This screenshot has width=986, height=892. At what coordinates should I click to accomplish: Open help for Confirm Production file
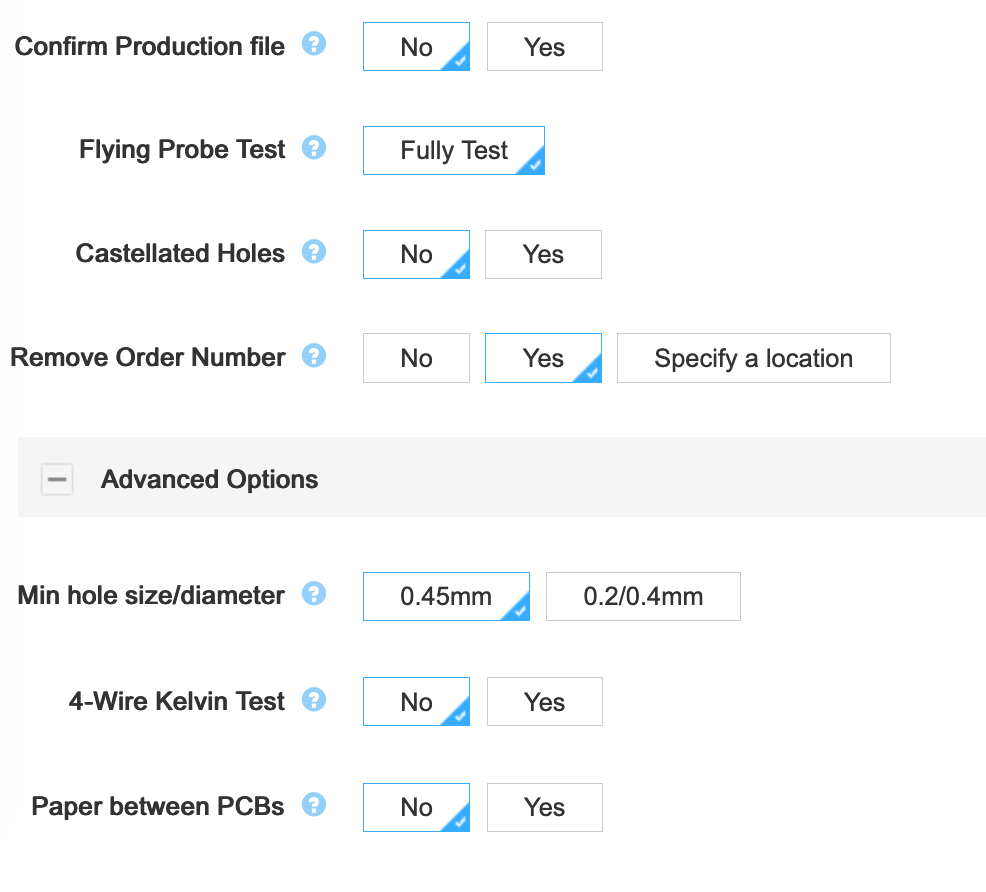pos(314,44)
